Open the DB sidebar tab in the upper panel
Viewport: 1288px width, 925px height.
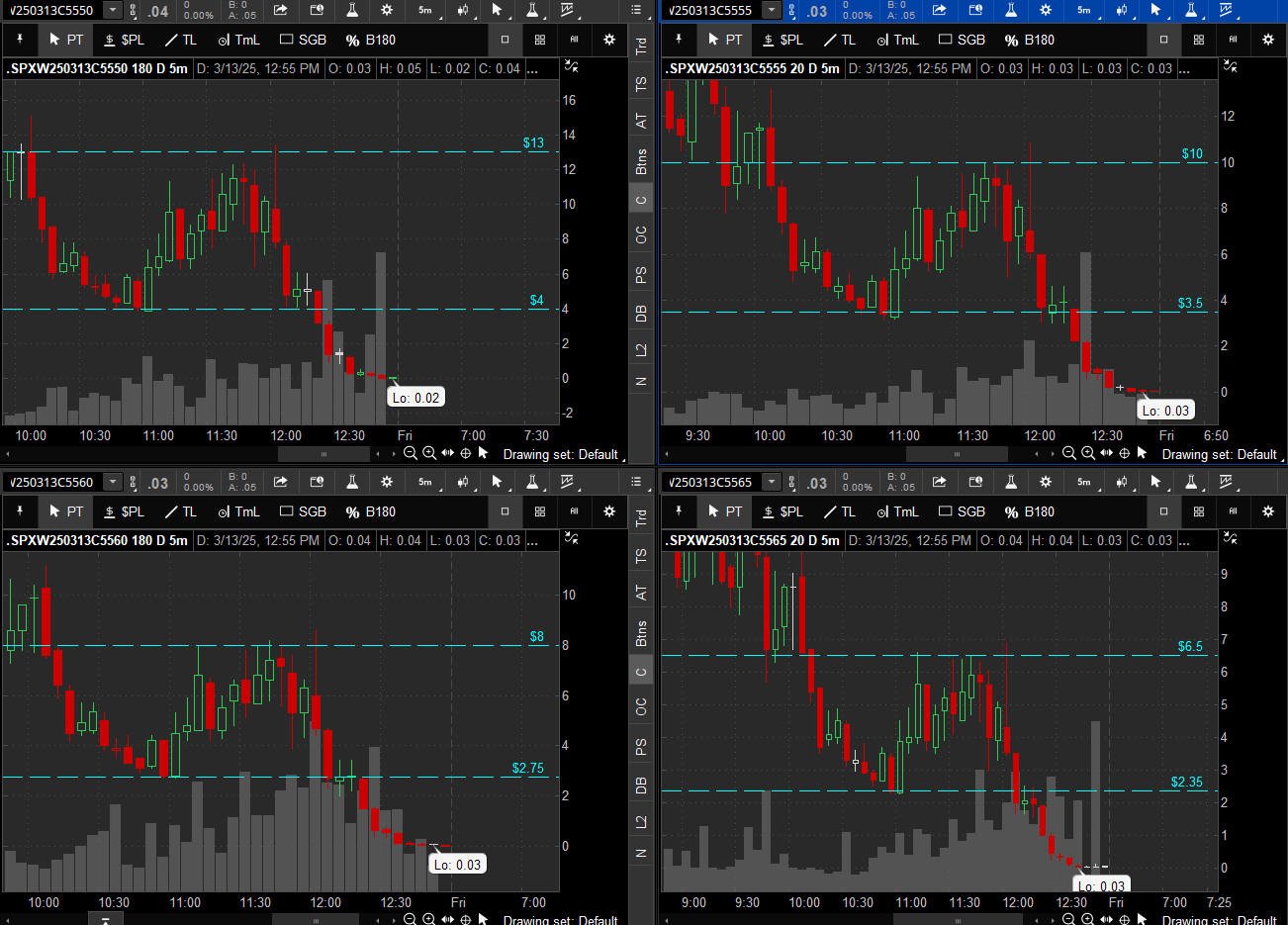[x=641, y=313]
